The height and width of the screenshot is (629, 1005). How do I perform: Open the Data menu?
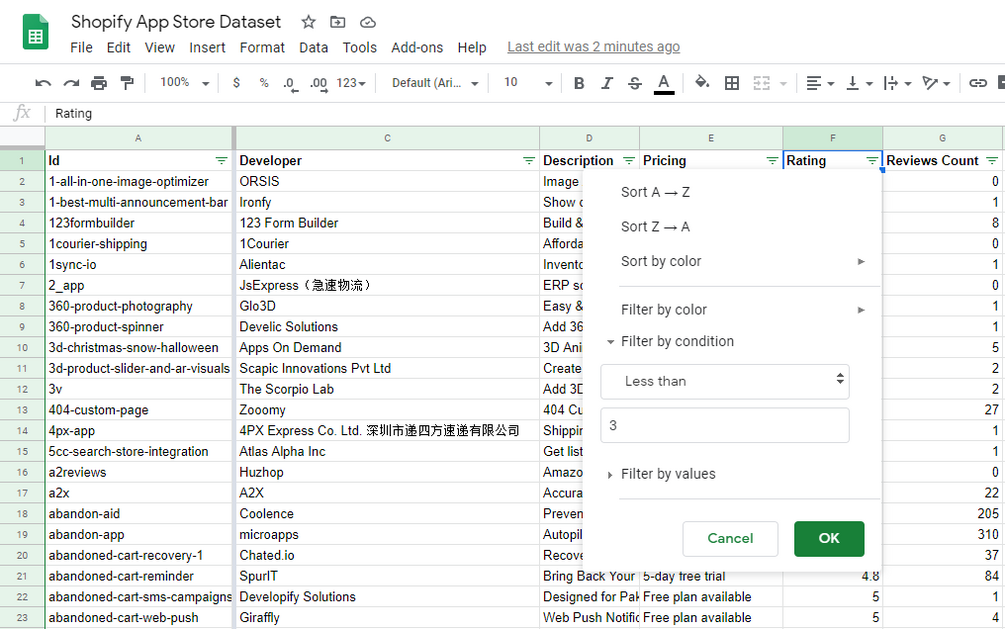(x=313, y=47)
